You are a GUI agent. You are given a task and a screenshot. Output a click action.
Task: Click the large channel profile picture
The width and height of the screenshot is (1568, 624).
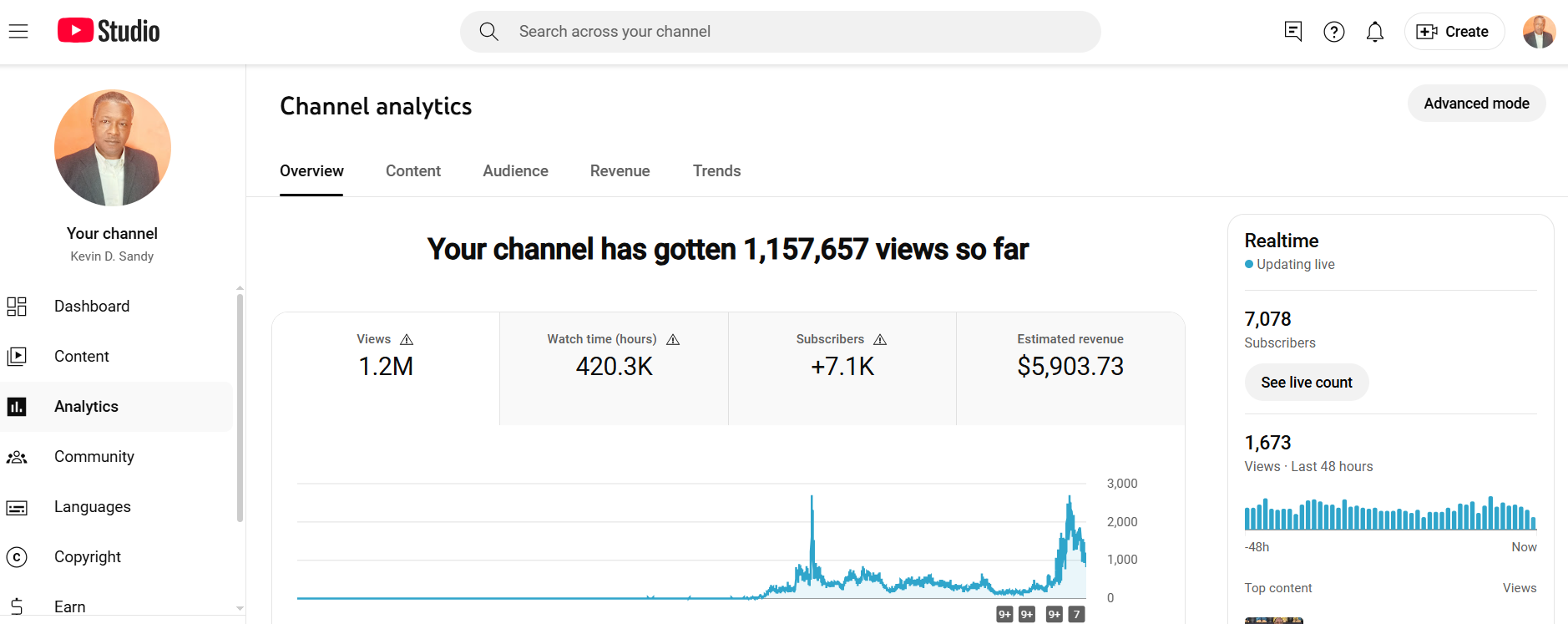click(113, 148)
